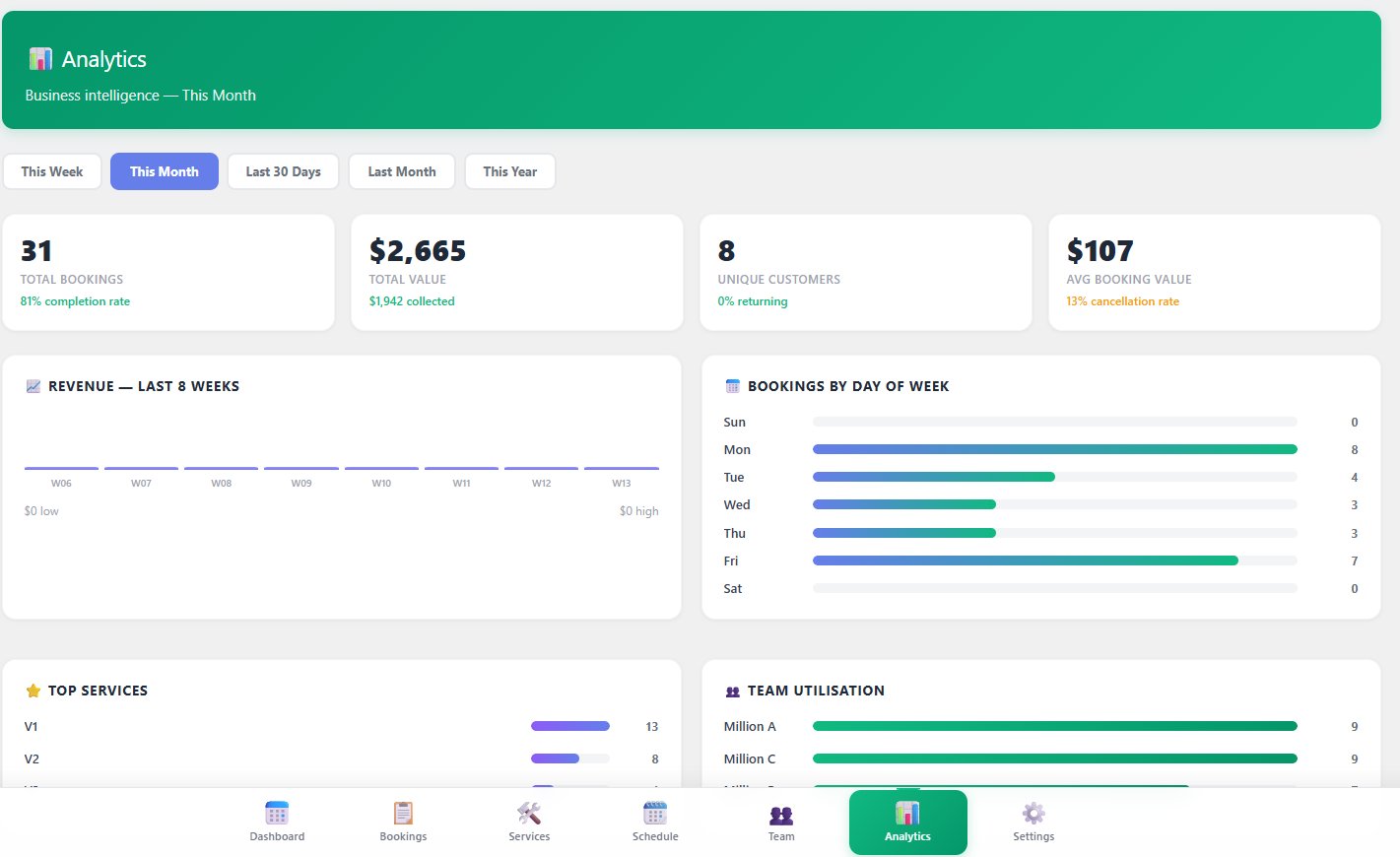The height and width of the screenshot is (857, 1400).
Task: Switch to the 'This Year' range
Action: [x=509, y=170]
